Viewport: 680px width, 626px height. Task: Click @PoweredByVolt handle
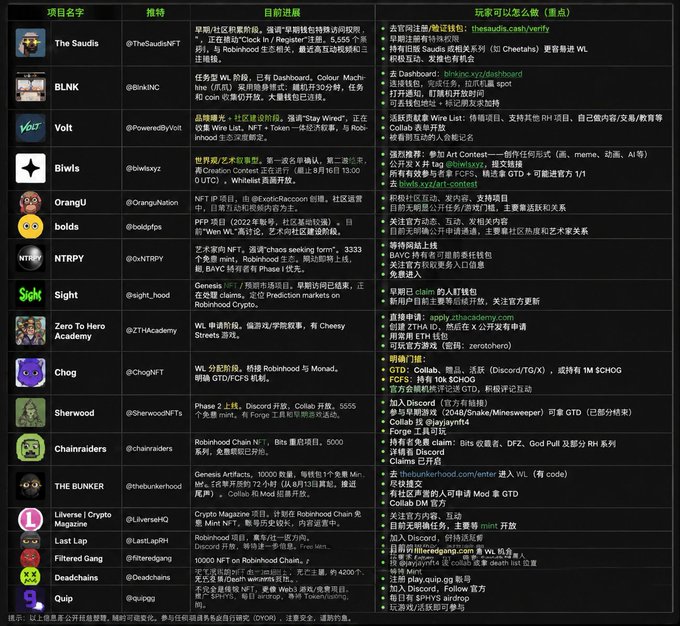[154, 128]
